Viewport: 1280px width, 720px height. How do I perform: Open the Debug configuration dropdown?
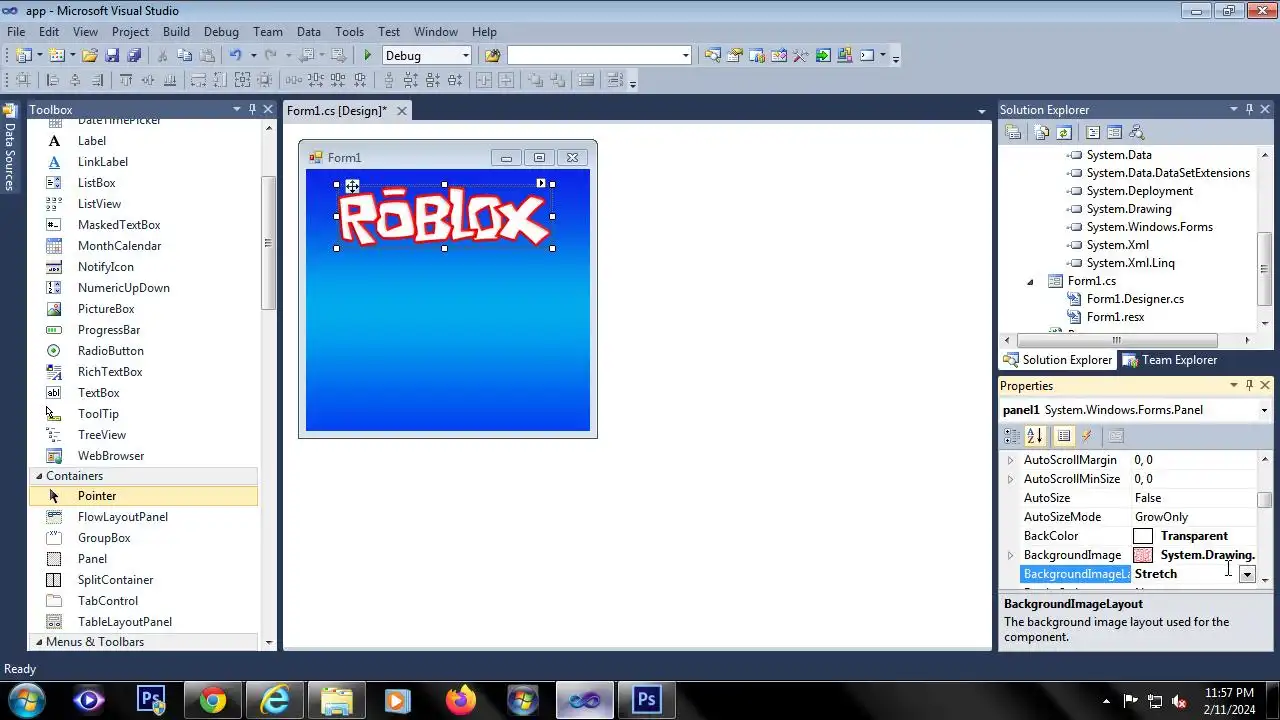[465, 55]
